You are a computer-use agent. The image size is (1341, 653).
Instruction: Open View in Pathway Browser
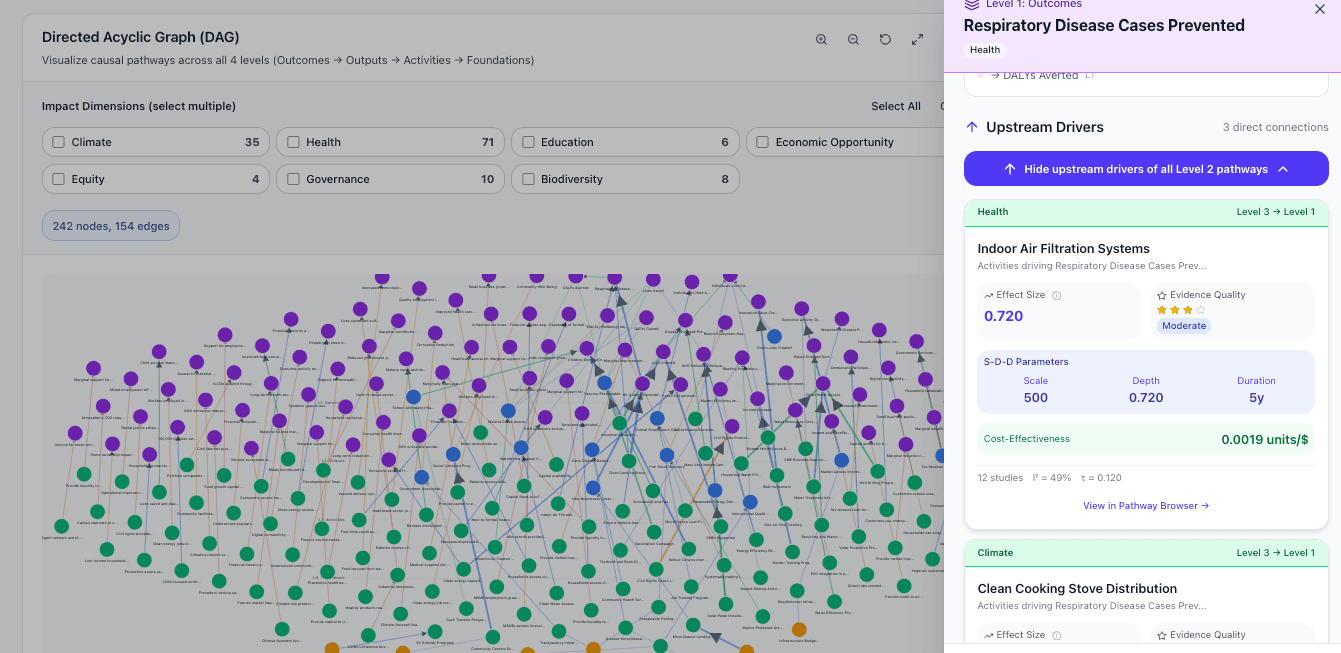point(1145,505)
